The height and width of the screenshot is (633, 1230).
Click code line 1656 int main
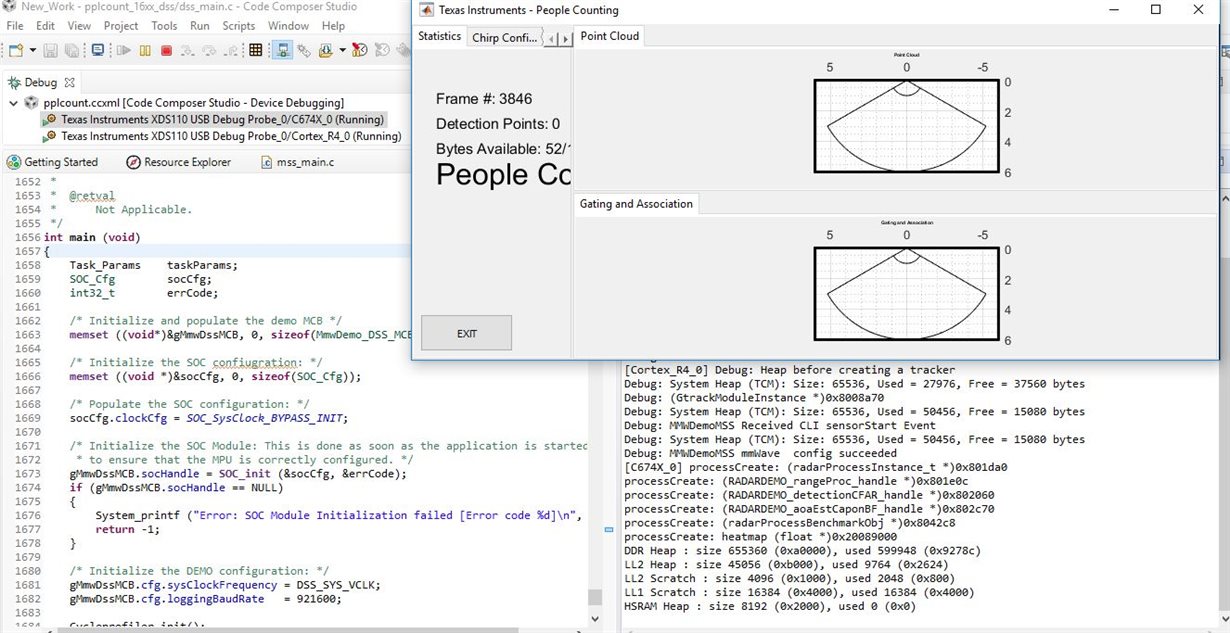pos(92,237)
